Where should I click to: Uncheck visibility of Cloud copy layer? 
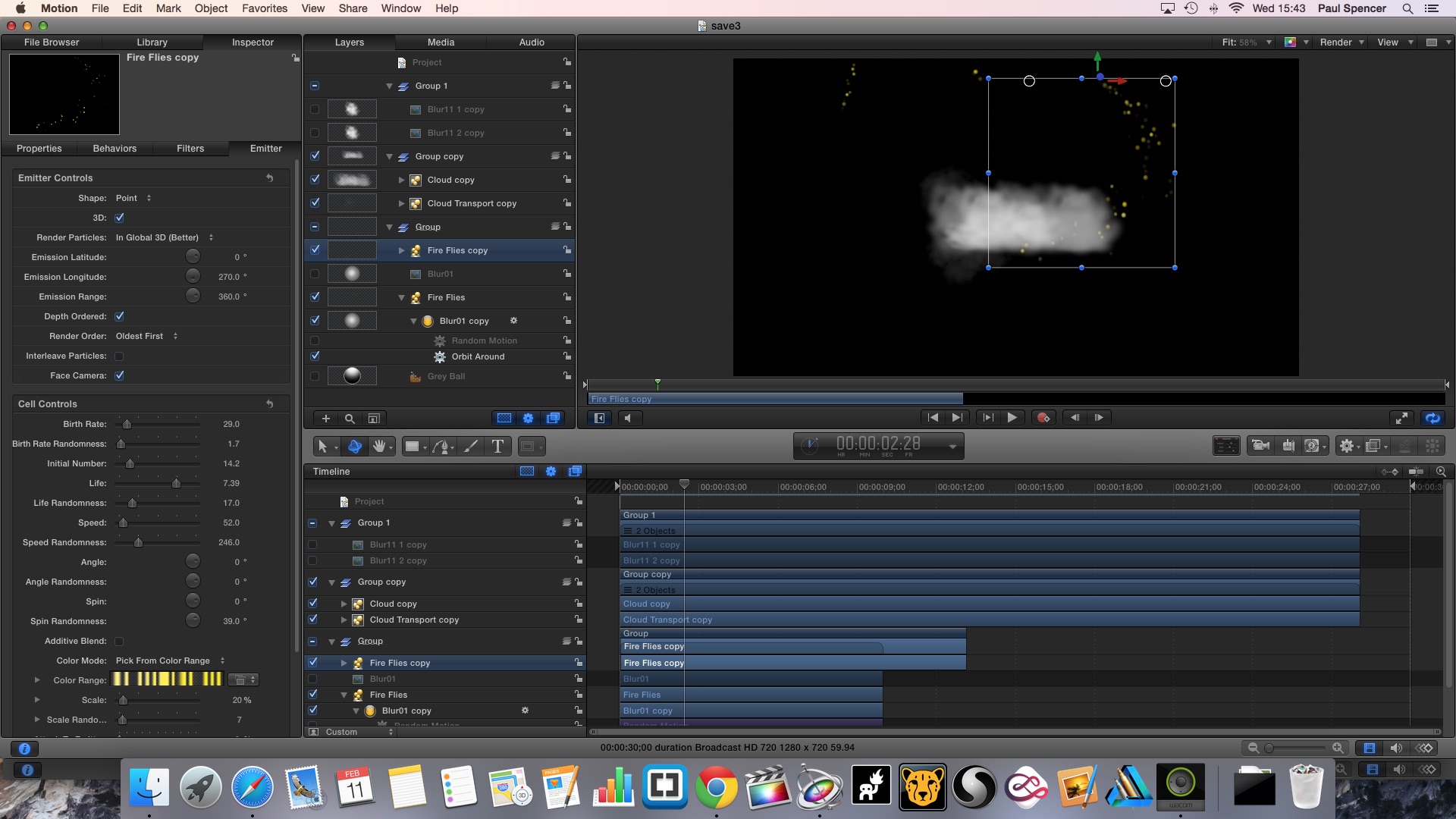coord(315,180)
